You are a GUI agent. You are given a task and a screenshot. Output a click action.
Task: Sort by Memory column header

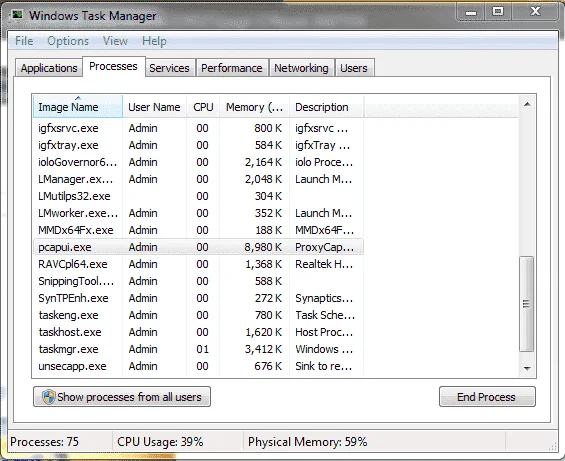(x=254, y=107)
